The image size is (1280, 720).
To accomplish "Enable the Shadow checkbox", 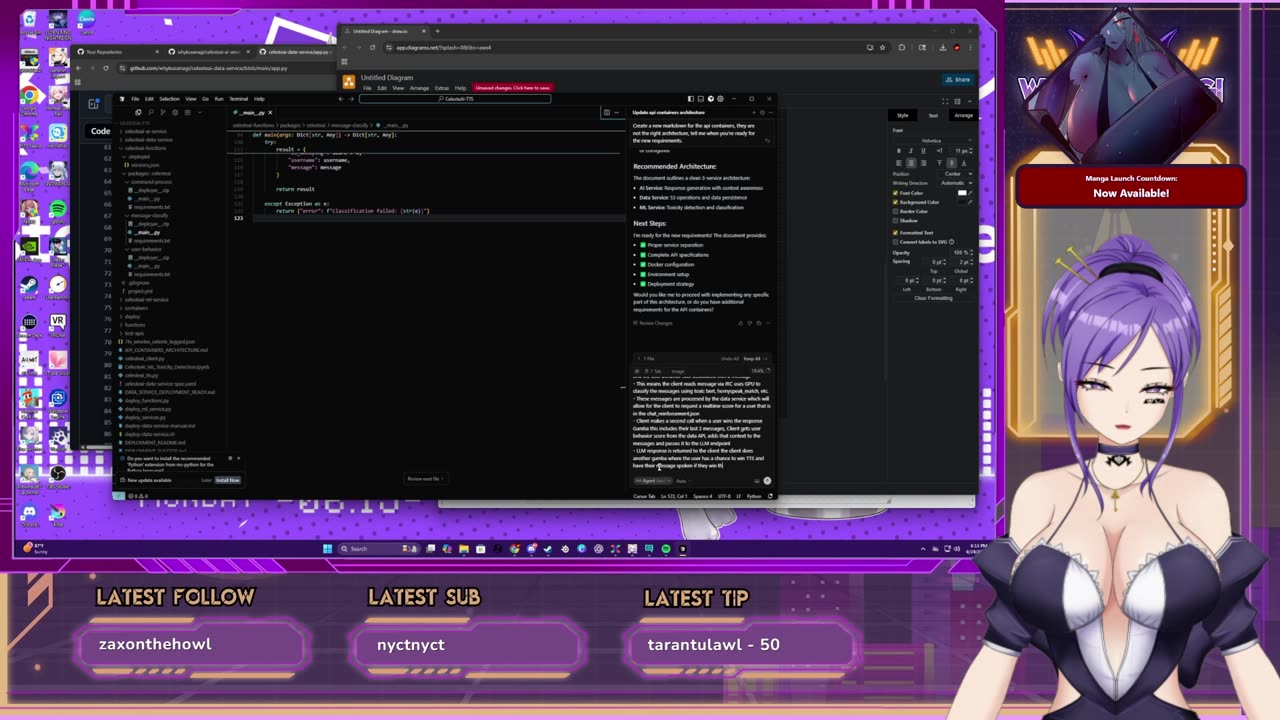I will point(895,220).
